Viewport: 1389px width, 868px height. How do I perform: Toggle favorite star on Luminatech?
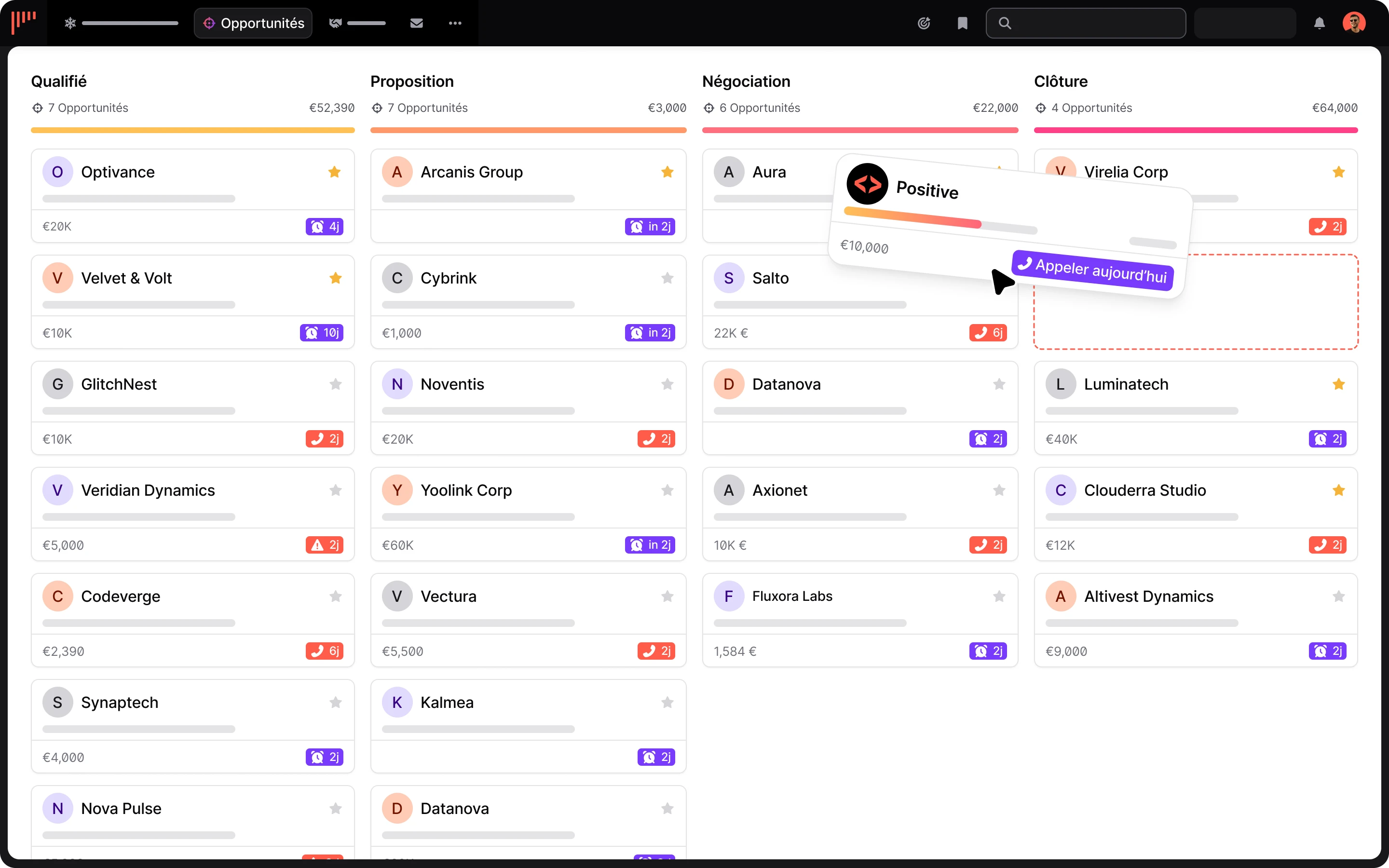[x=1339, y=384]
